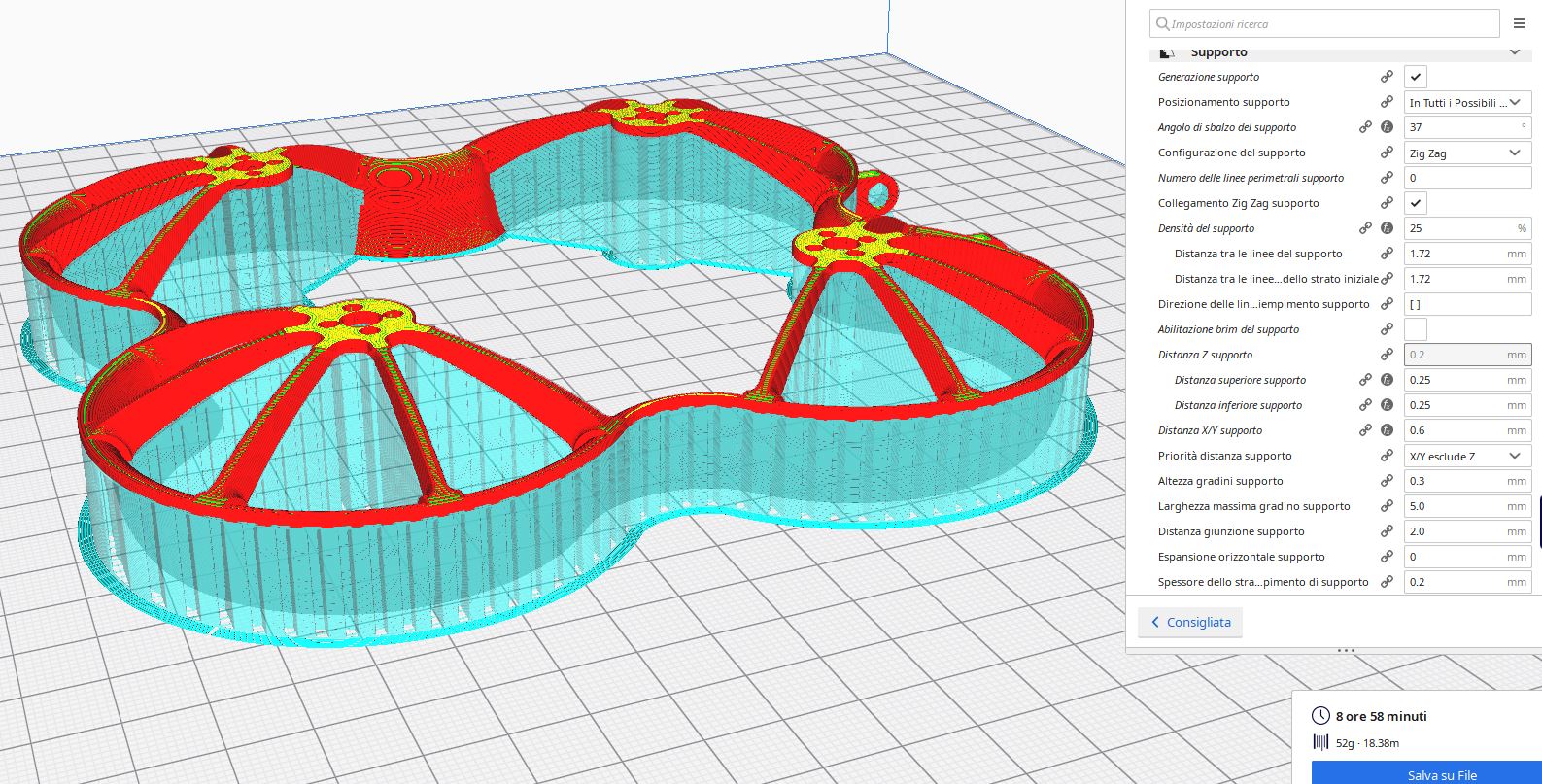Click link icon for Distanza X/Y supporto
The width and height of the screenshot is (1542, 784).
pos(1366,430)
